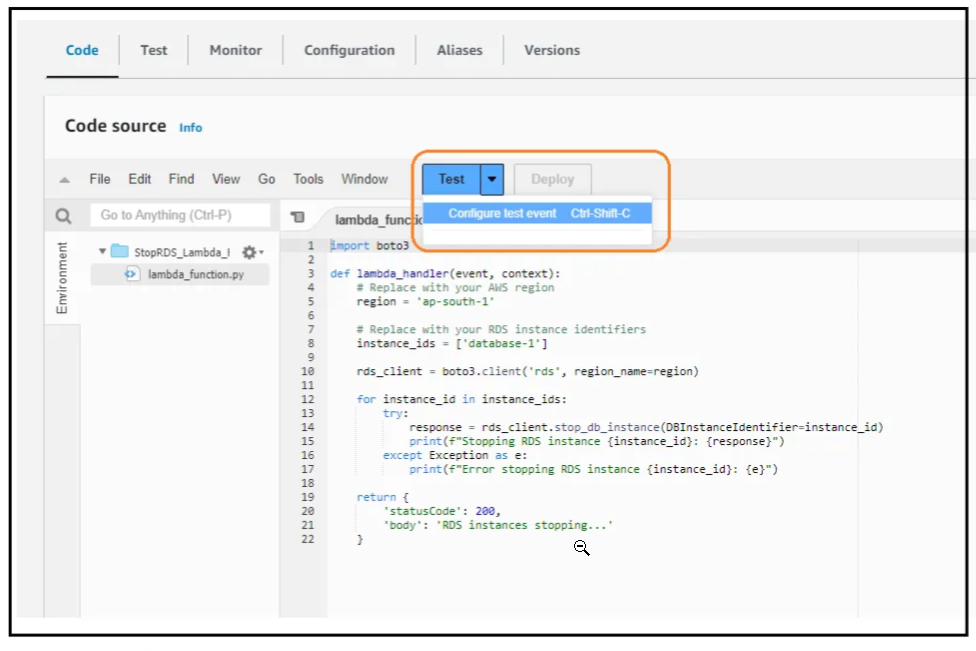Click the lambda_function.py file icon
The height and width of the screenshot is (651, 976).
[x=132, y=274]
